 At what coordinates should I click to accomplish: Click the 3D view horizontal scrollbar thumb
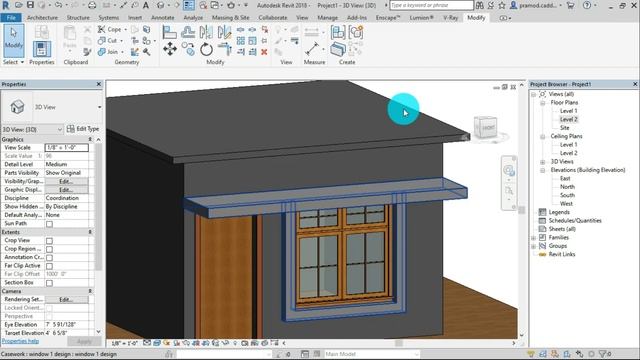click(399, 343)
